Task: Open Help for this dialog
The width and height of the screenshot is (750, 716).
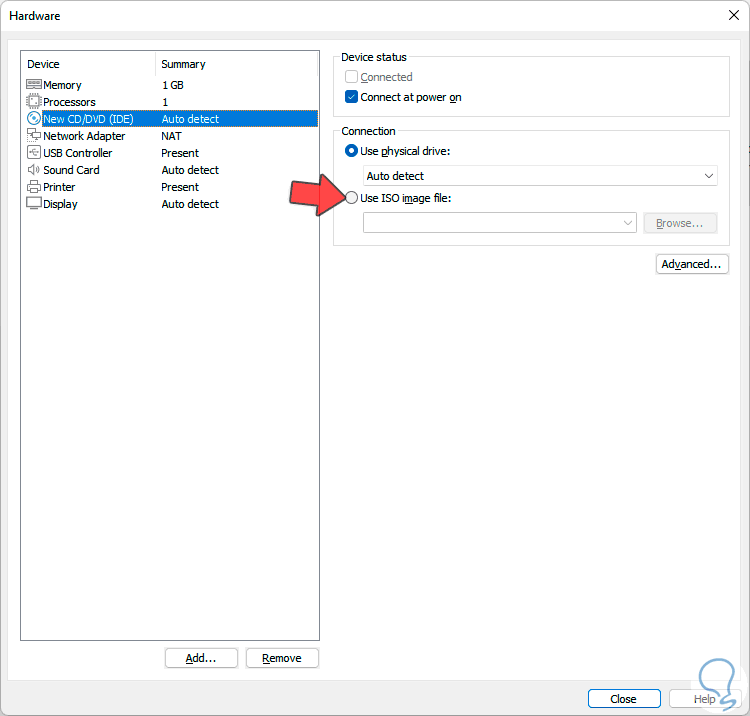Action: pyautogui.click(x=705, y=699)
